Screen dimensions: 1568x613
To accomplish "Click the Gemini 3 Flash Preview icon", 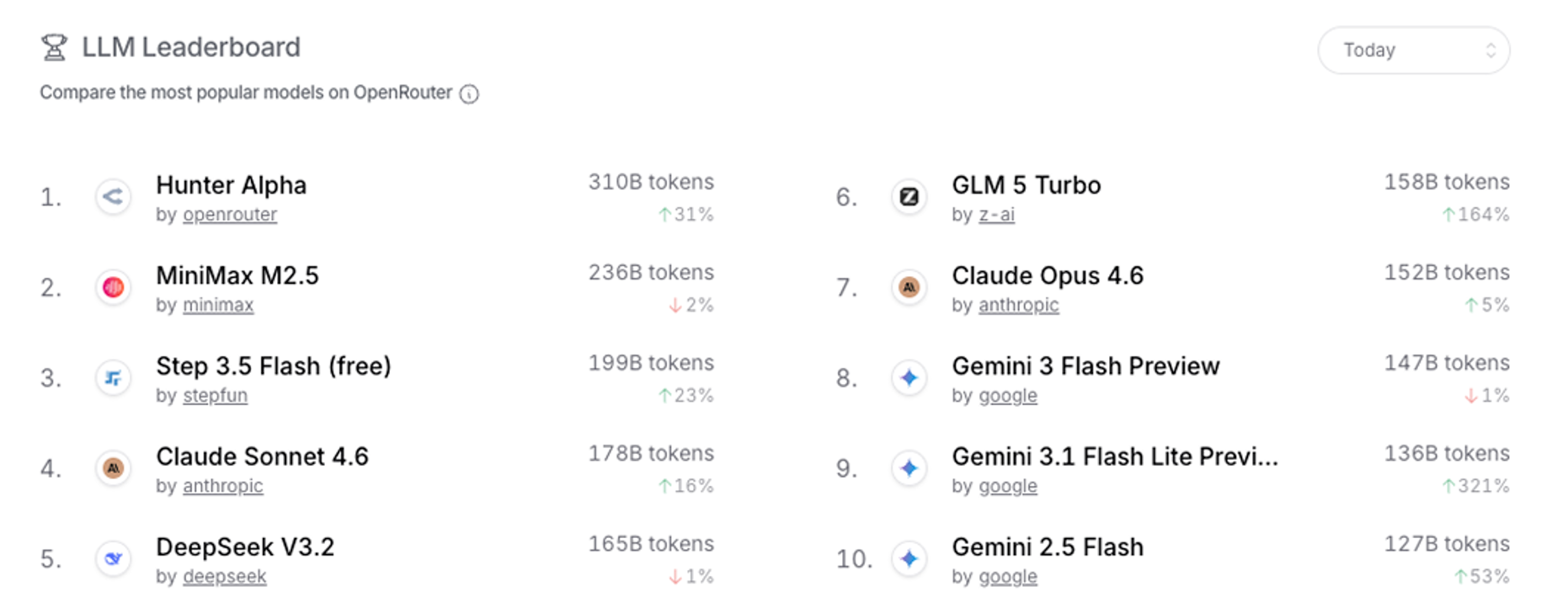I will pos(909,378).
